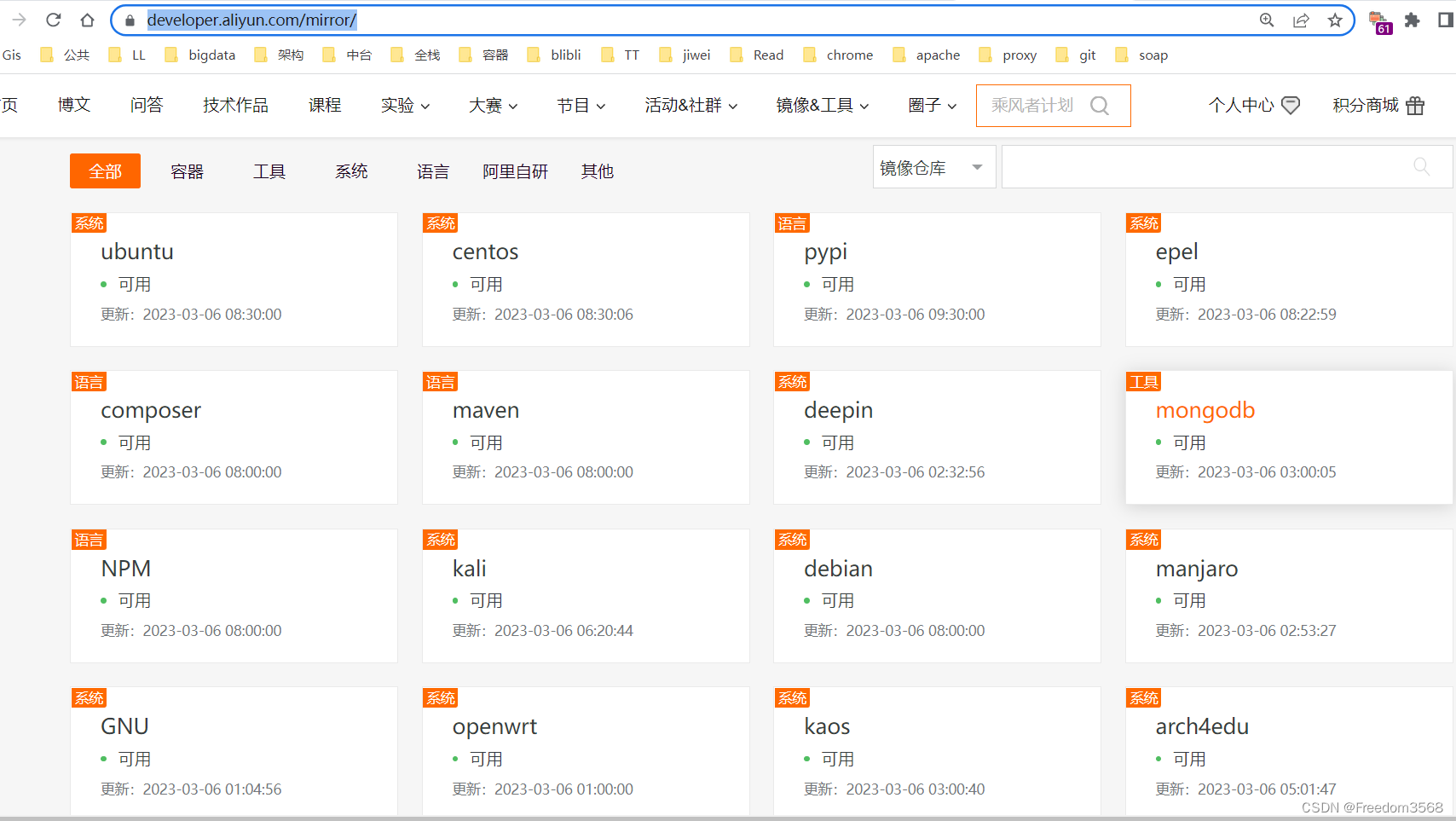Select the 全部 category tab
The image size is (1456, 821).
[x=105, y=171]
